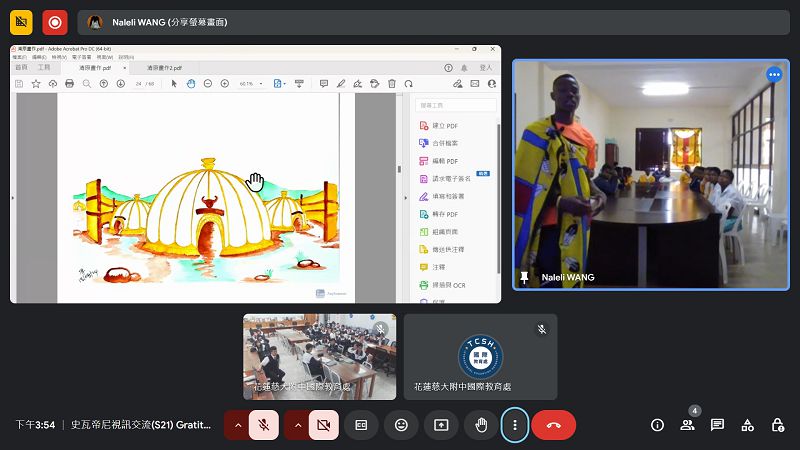Toggle the camera off button

click(x=323, y=425)
